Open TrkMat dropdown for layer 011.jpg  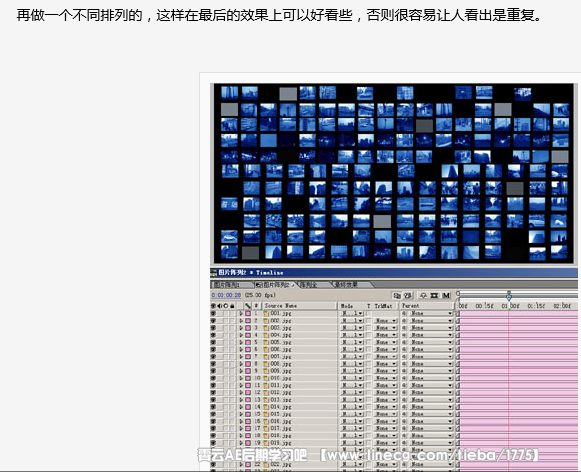[x=385, y=385]
